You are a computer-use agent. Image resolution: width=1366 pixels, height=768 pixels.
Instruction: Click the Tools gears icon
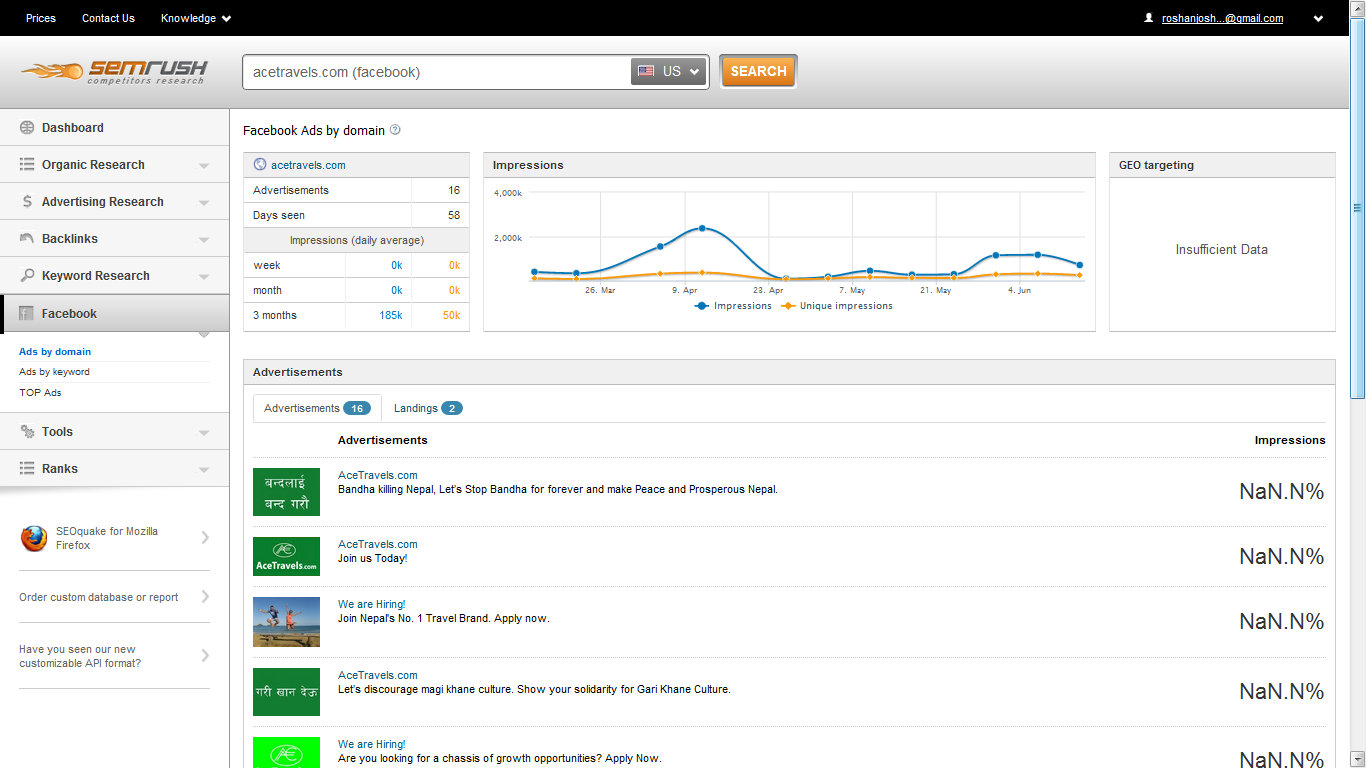coord(27,432)
